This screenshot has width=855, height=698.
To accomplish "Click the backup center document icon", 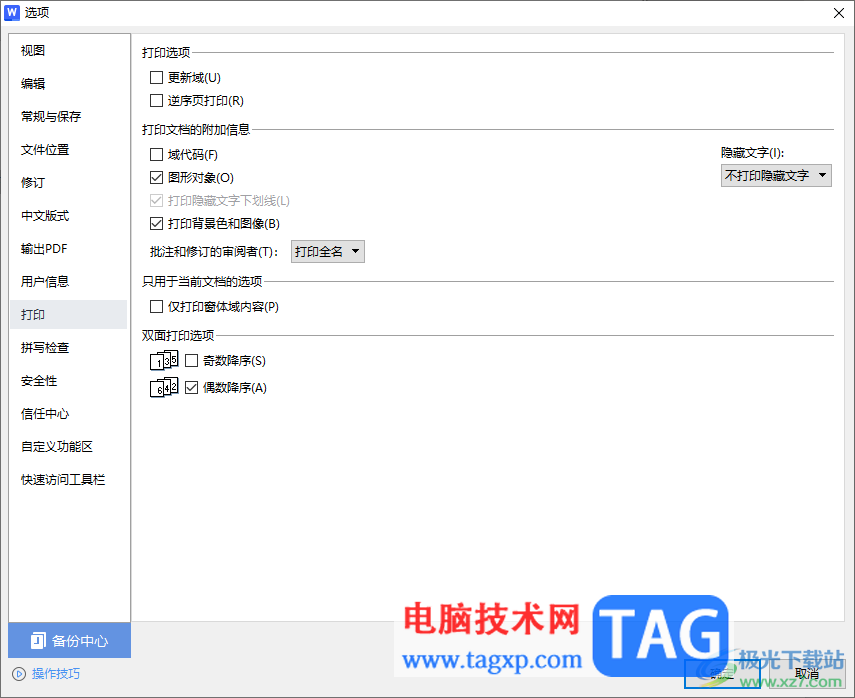I will (x=38, y=641).
